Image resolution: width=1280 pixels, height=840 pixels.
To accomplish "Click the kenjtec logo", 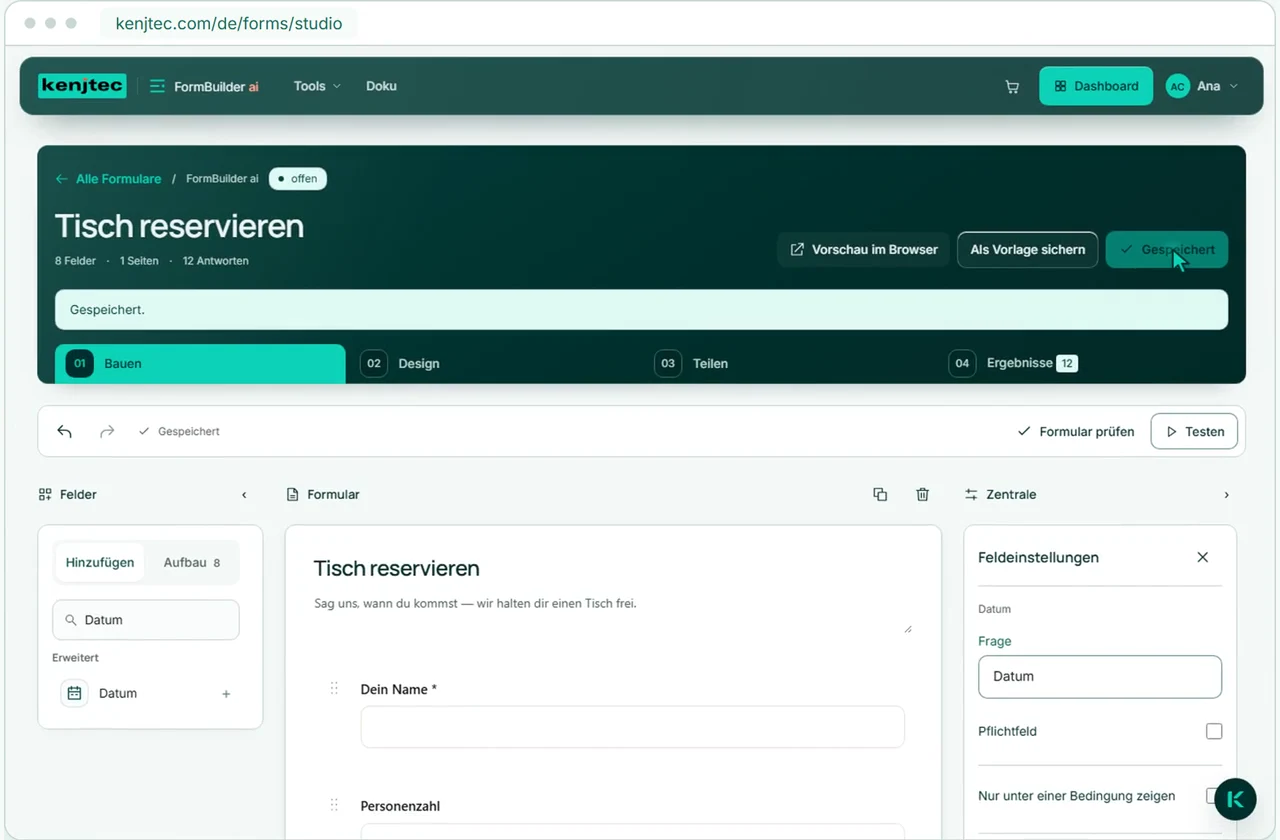I will pos(82,86).
